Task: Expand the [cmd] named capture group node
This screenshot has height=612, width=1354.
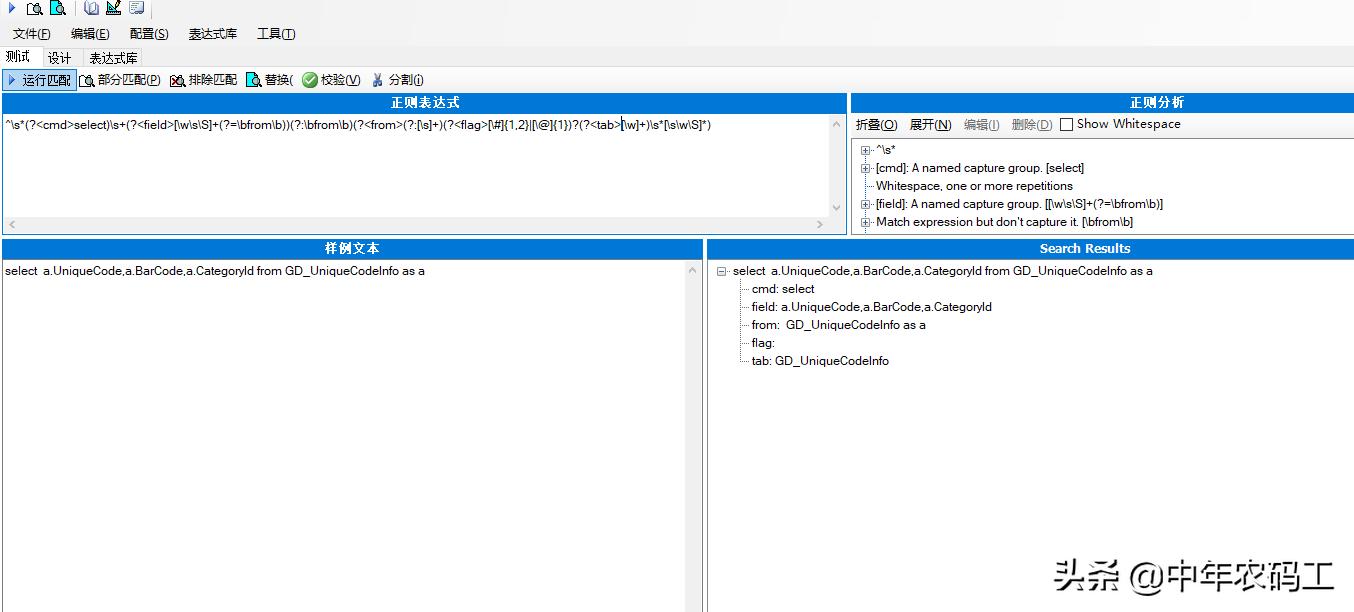Action: click(x=865, y=167)
